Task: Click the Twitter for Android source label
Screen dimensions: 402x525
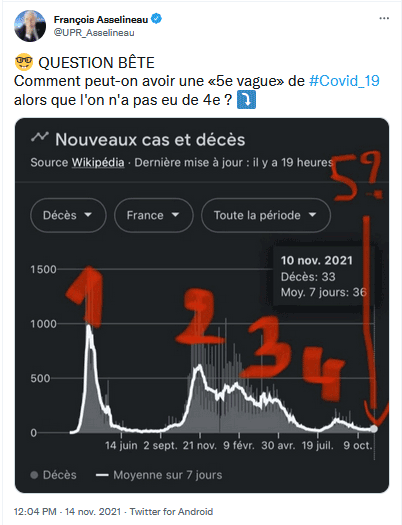Action: [171, 512]
